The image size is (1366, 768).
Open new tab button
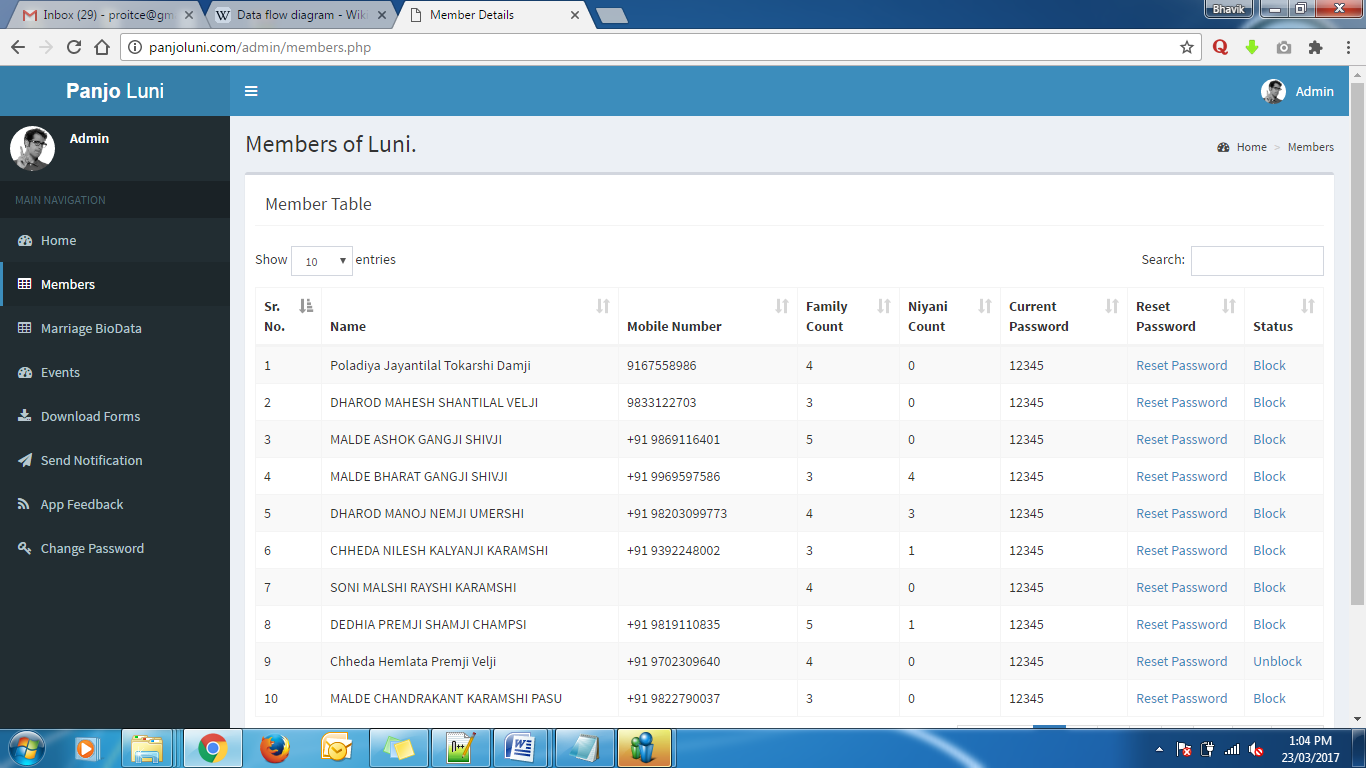[x=611, y=15]
